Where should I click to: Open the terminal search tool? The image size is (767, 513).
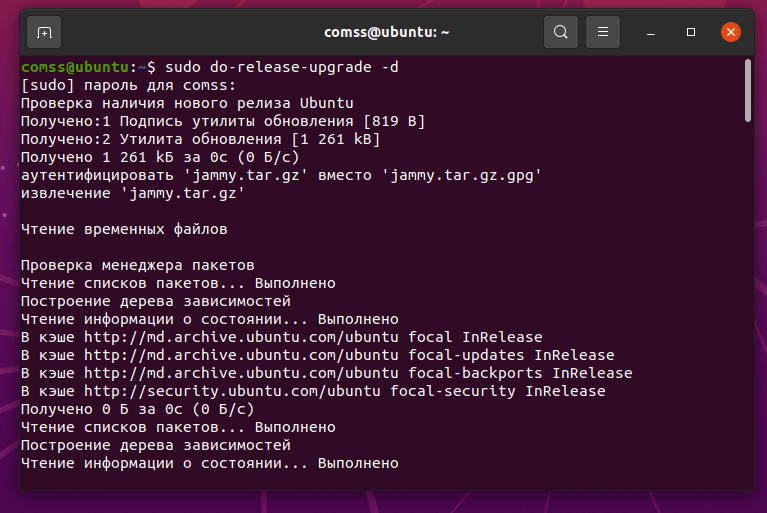[x=561, y=32]
